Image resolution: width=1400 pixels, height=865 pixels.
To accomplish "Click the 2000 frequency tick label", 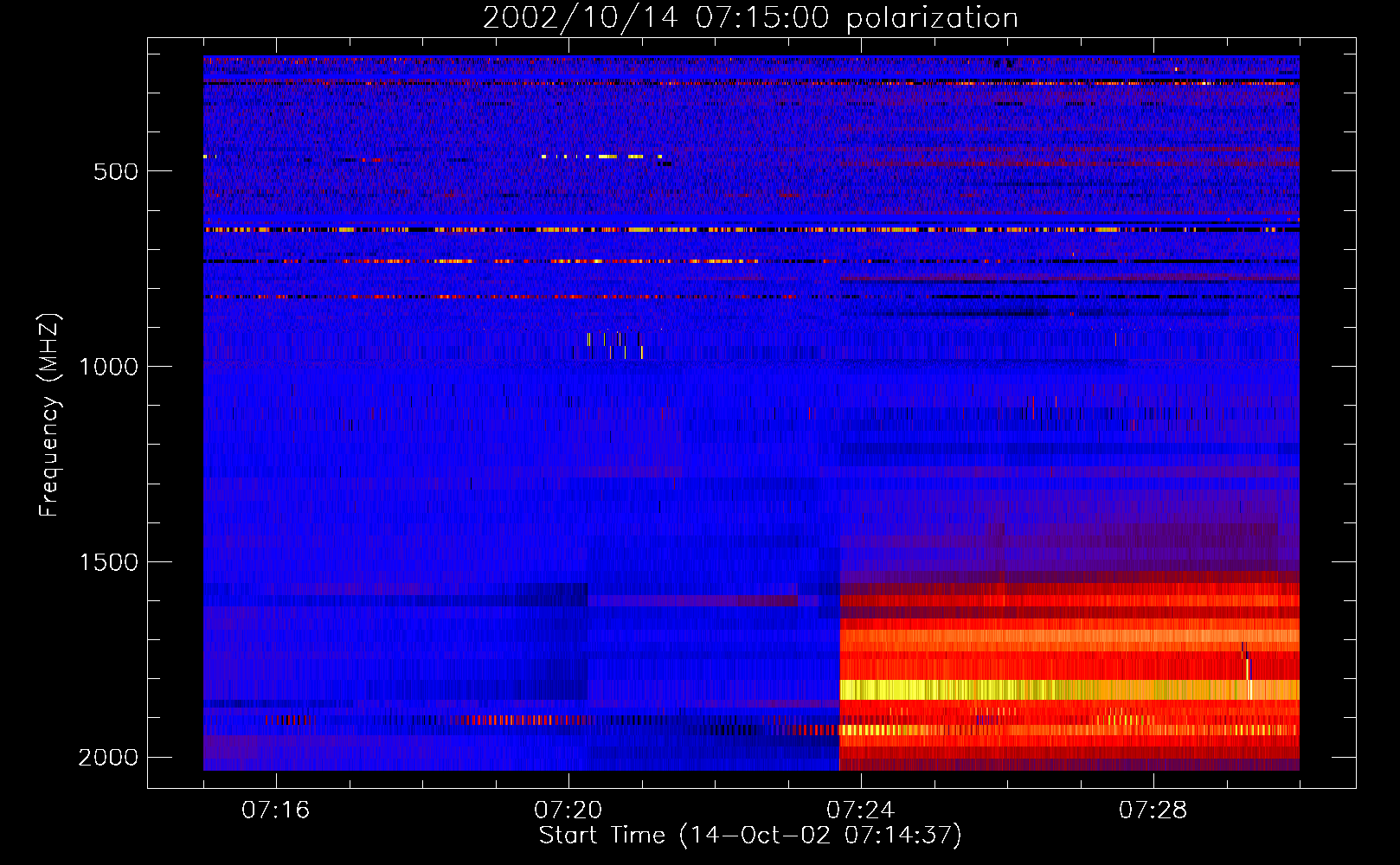I will 108,758.
